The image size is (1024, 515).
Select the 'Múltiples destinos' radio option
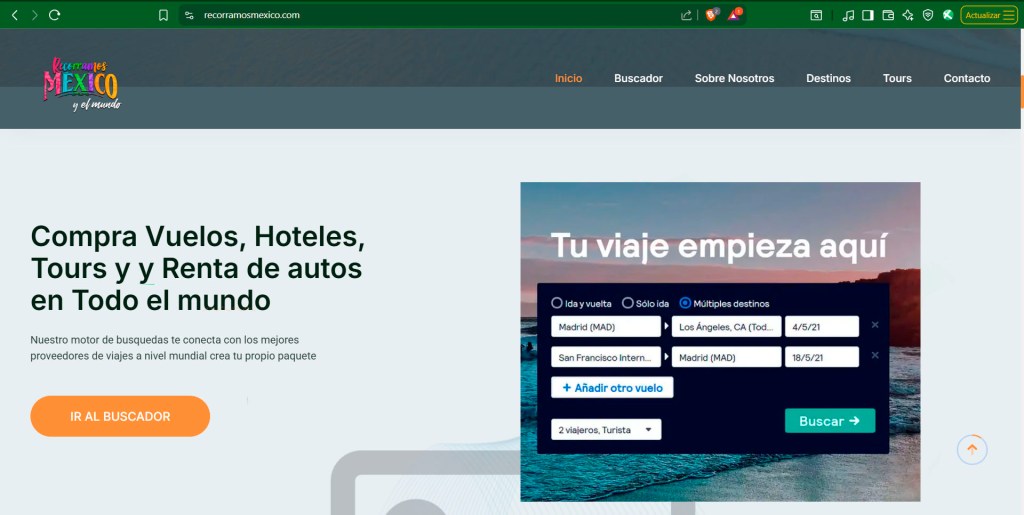point(685,303)
